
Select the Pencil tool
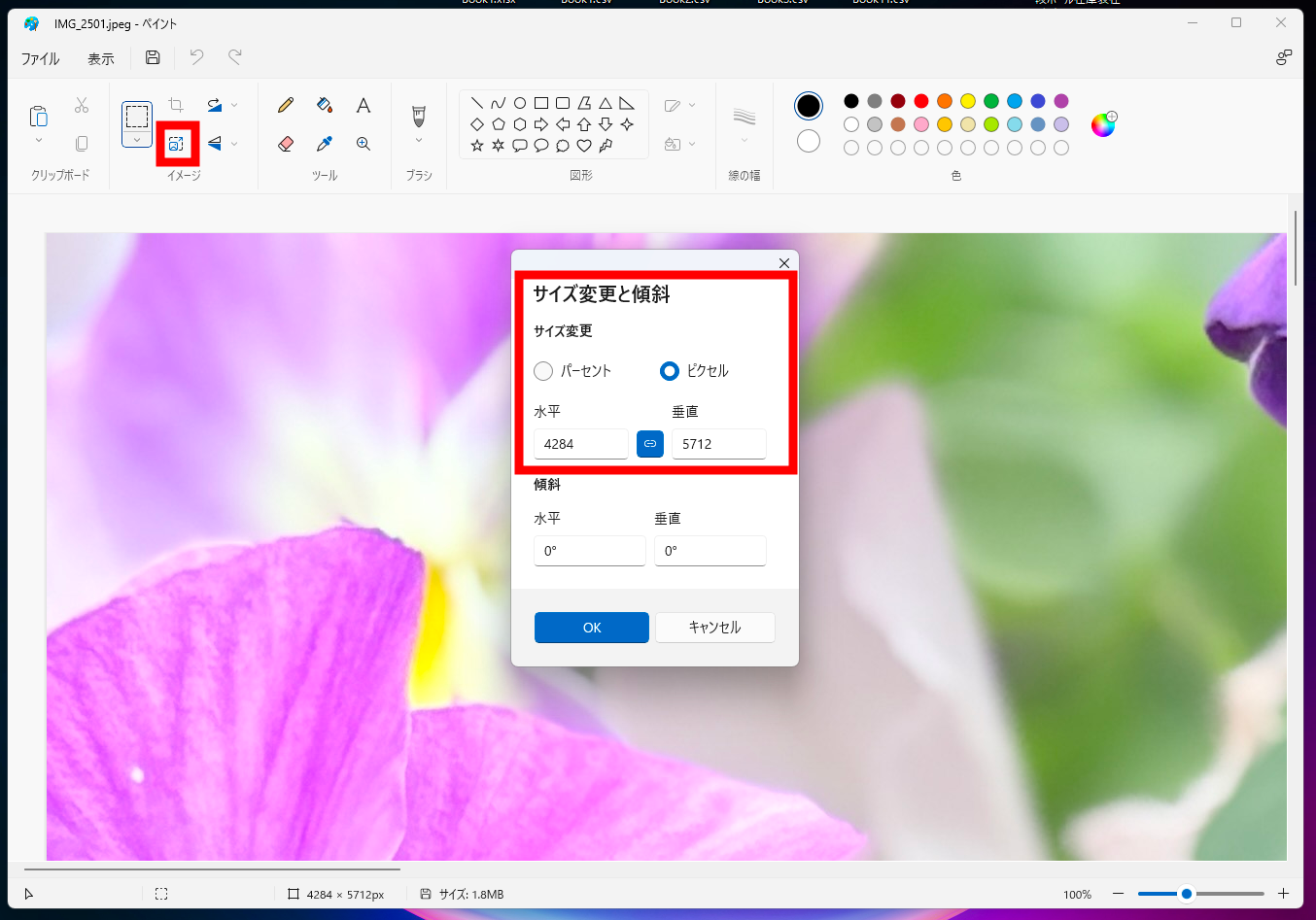[x=286, y=105]
